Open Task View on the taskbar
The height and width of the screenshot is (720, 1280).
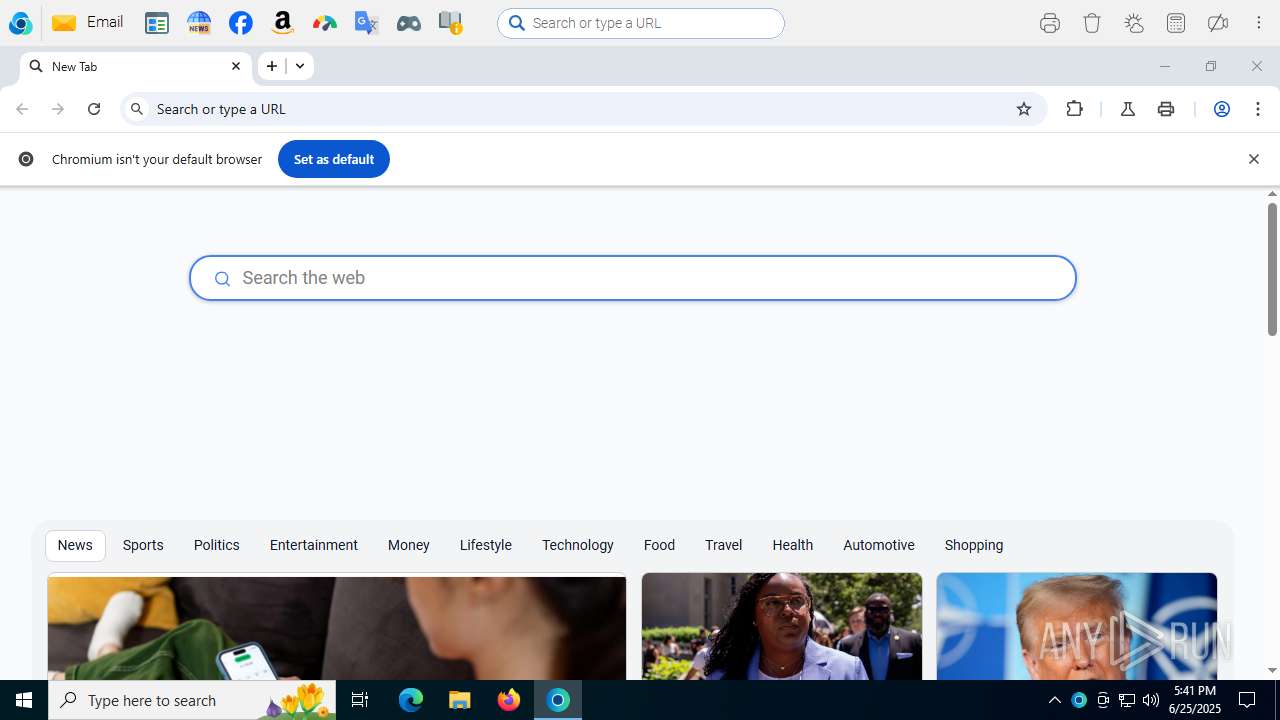(x=361, y=700)
